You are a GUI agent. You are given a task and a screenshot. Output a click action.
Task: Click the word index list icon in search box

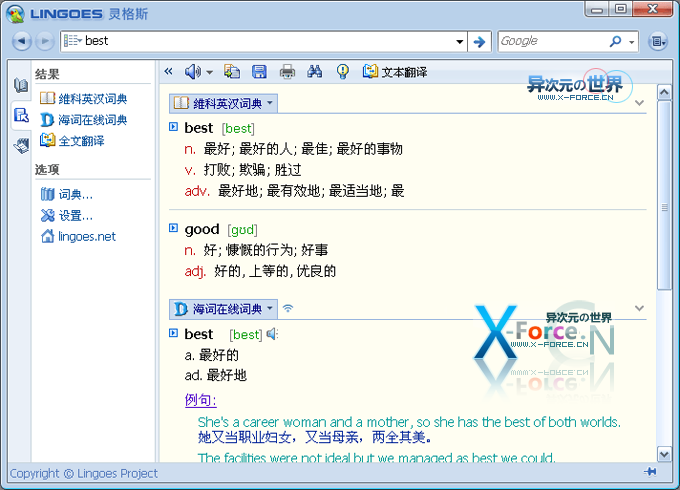click(72, 41)
